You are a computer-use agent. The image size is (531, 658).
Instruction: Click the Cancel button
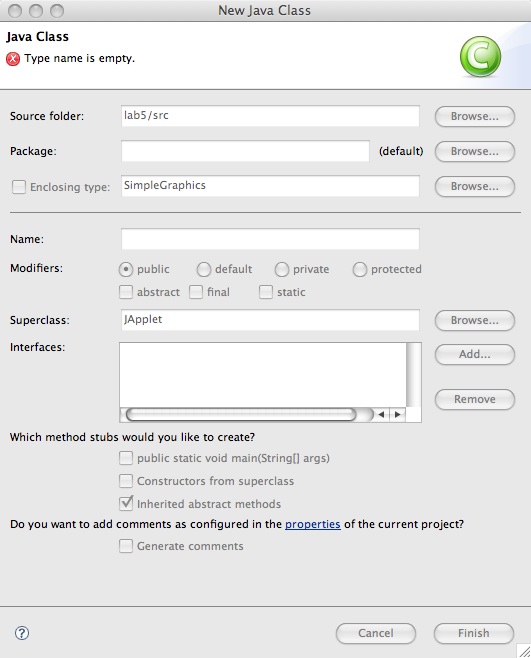(x=376, y=633)
